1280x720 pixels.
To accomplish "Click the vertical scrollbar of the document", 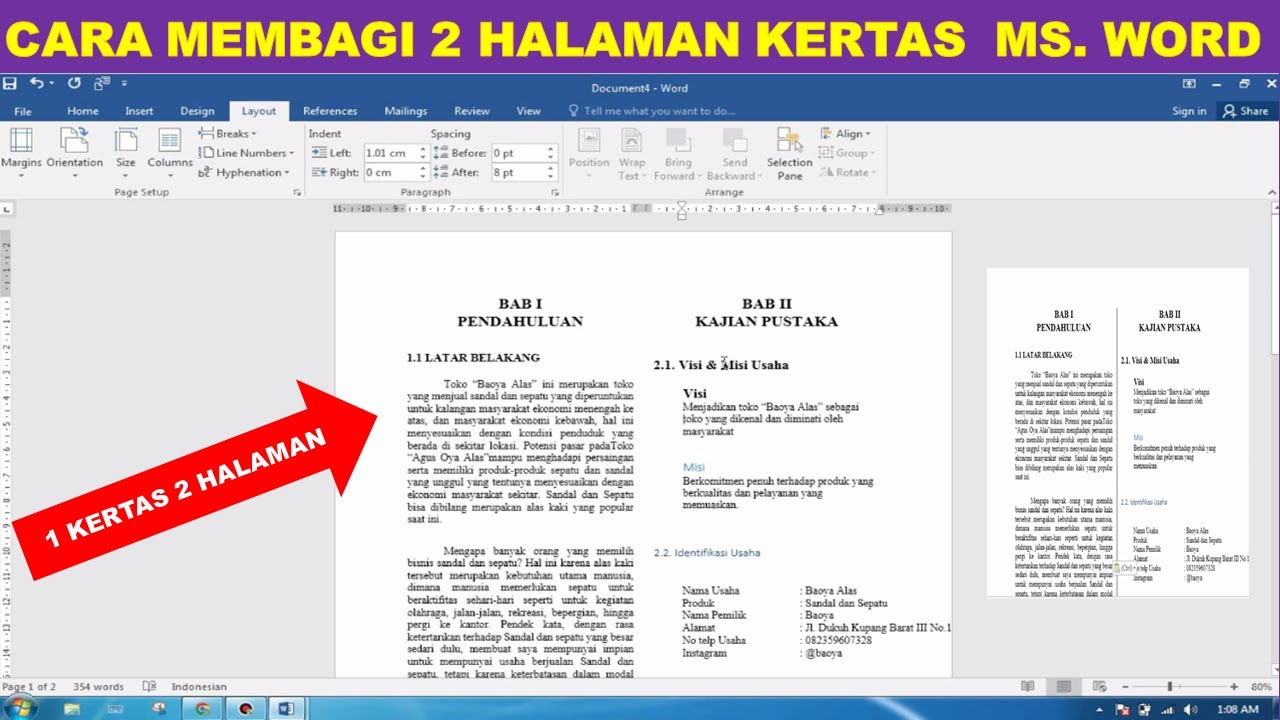I will [1273, 440].
